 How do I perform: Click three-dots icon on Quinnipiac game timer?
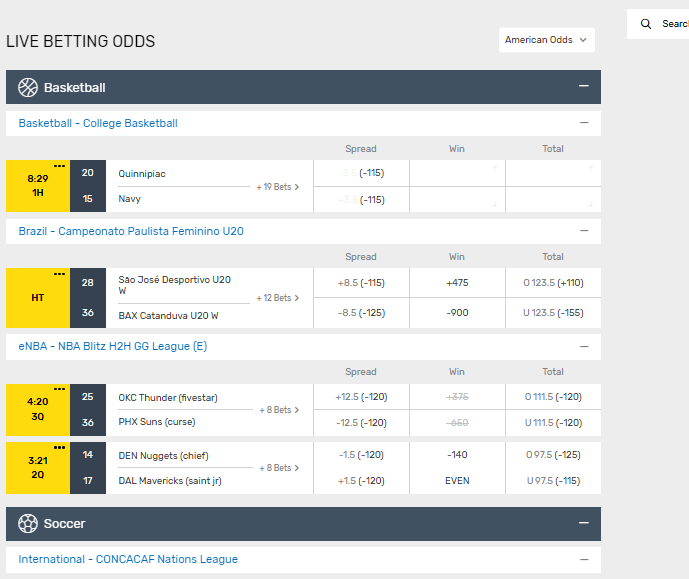tap(59, 166)
